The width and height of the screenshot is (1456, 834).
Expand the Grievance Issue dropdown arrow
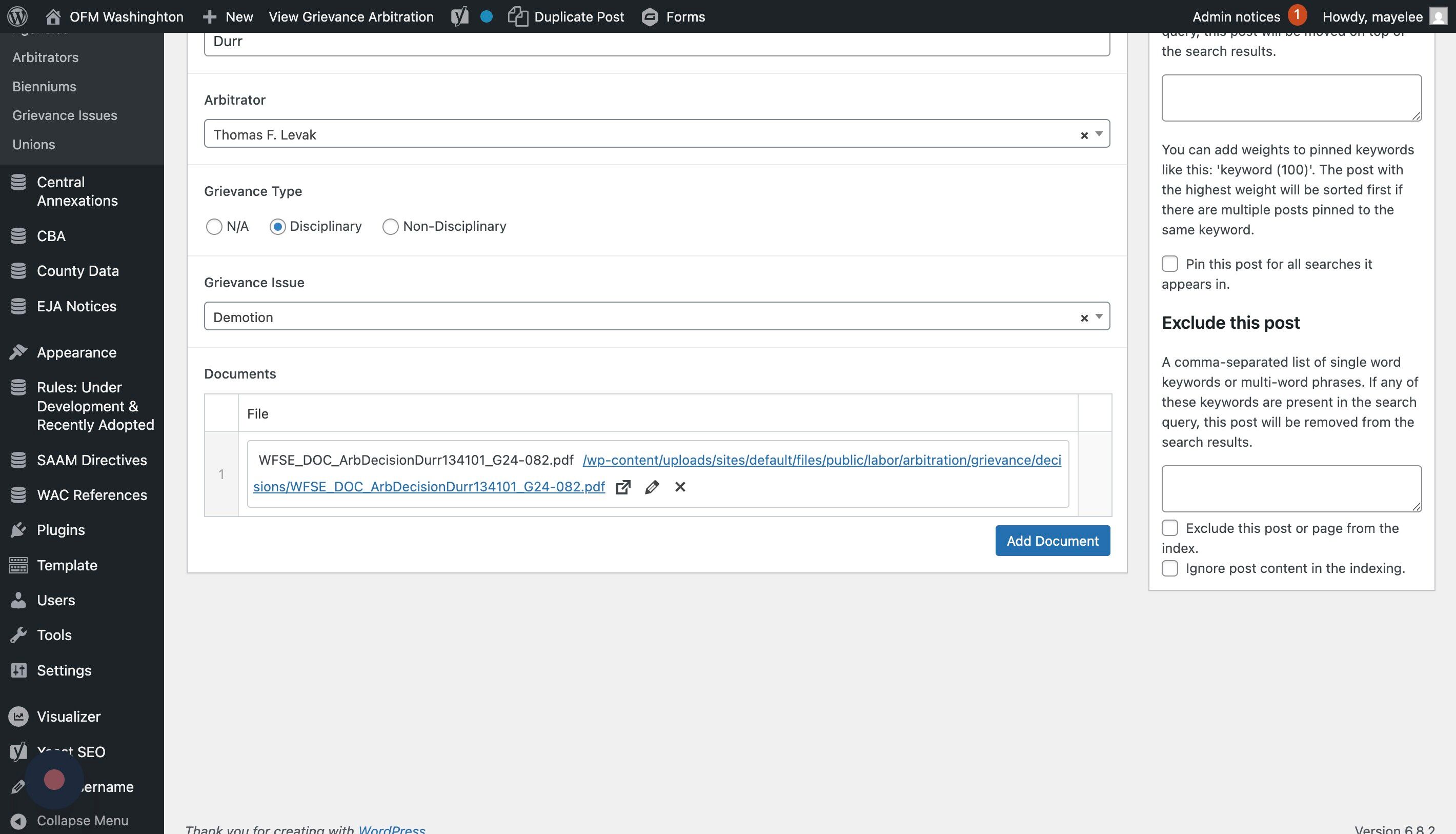click(1099, 317)
